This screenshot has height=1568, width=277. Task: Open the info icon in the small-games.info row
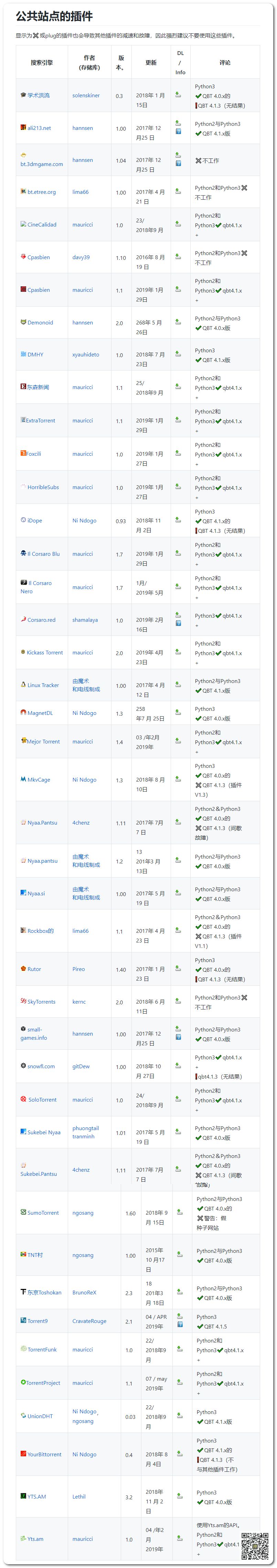tap(178, 1037)
